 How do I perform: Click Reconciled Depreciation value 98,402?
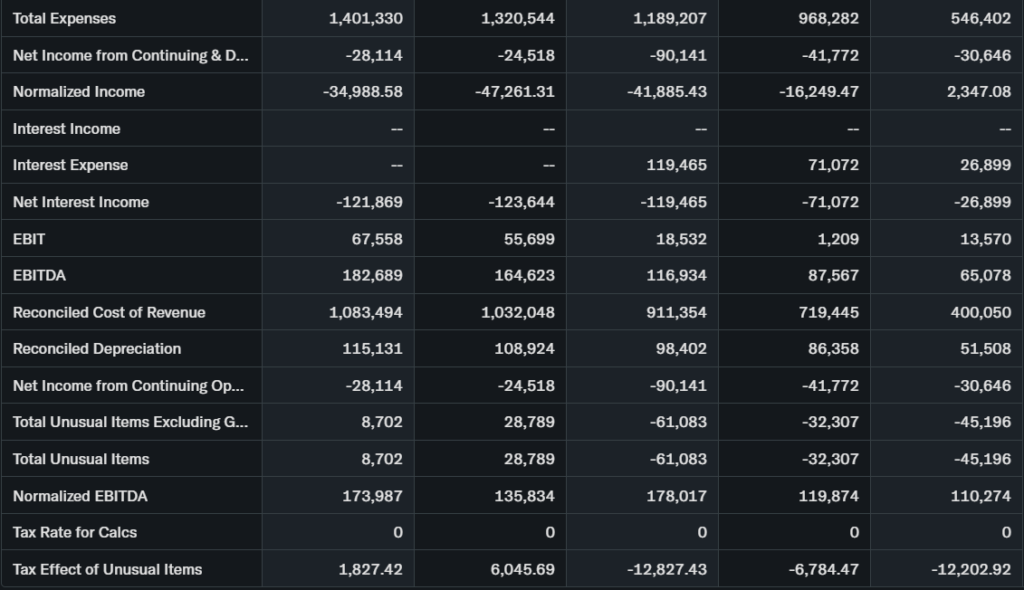(x=681, y=349)
